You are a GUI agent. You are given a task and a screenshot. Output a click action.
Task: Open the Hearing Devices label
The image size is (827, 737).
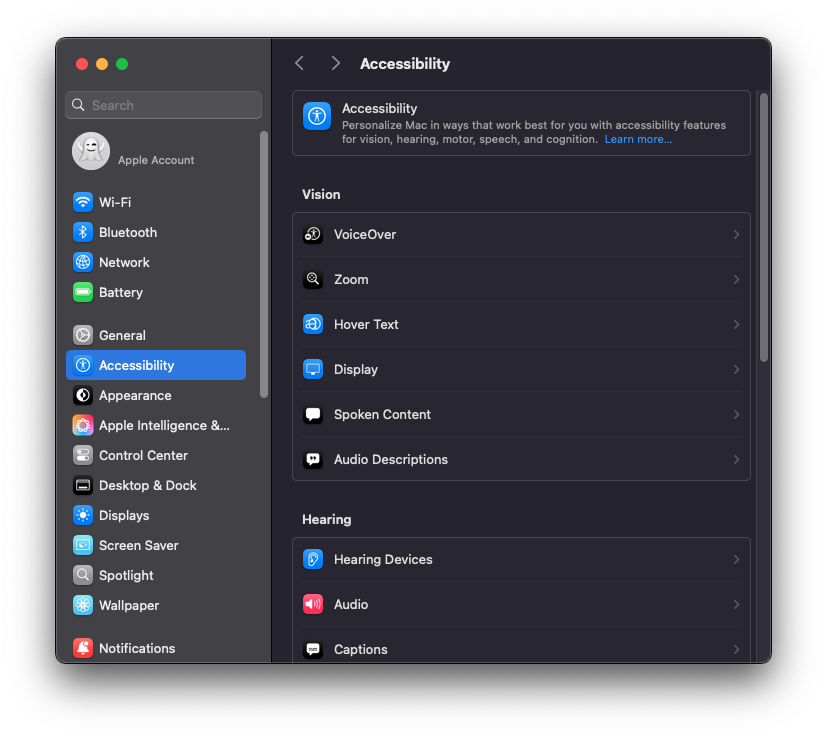[x=383, y=559]
